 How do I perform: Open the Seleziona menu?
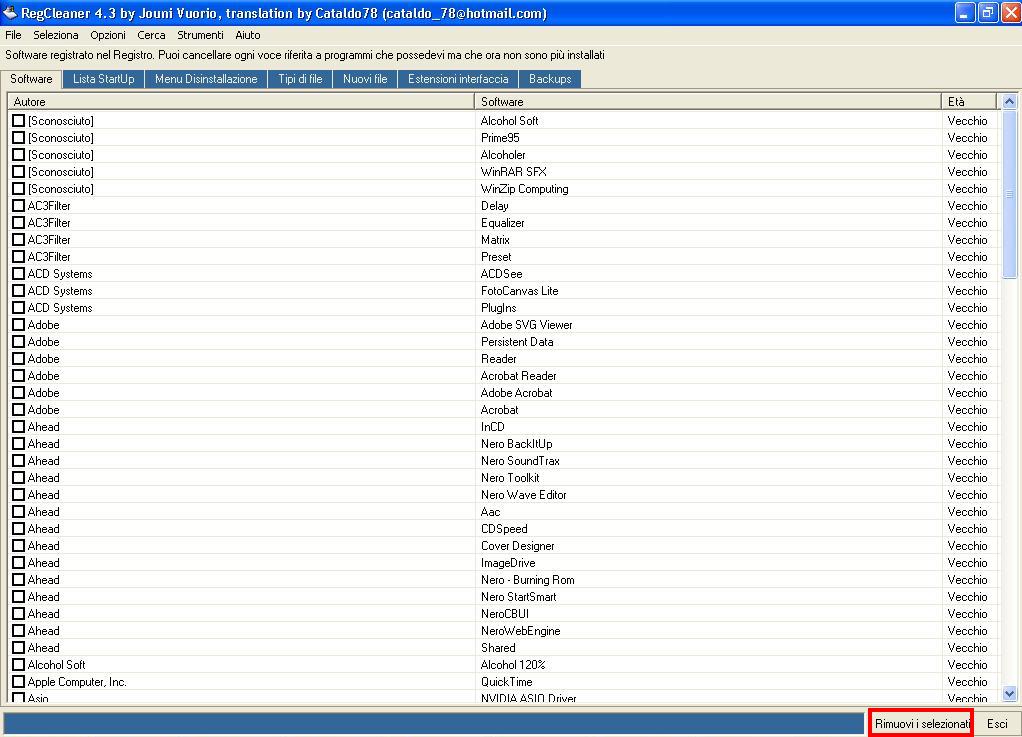(x=55, y=35)
